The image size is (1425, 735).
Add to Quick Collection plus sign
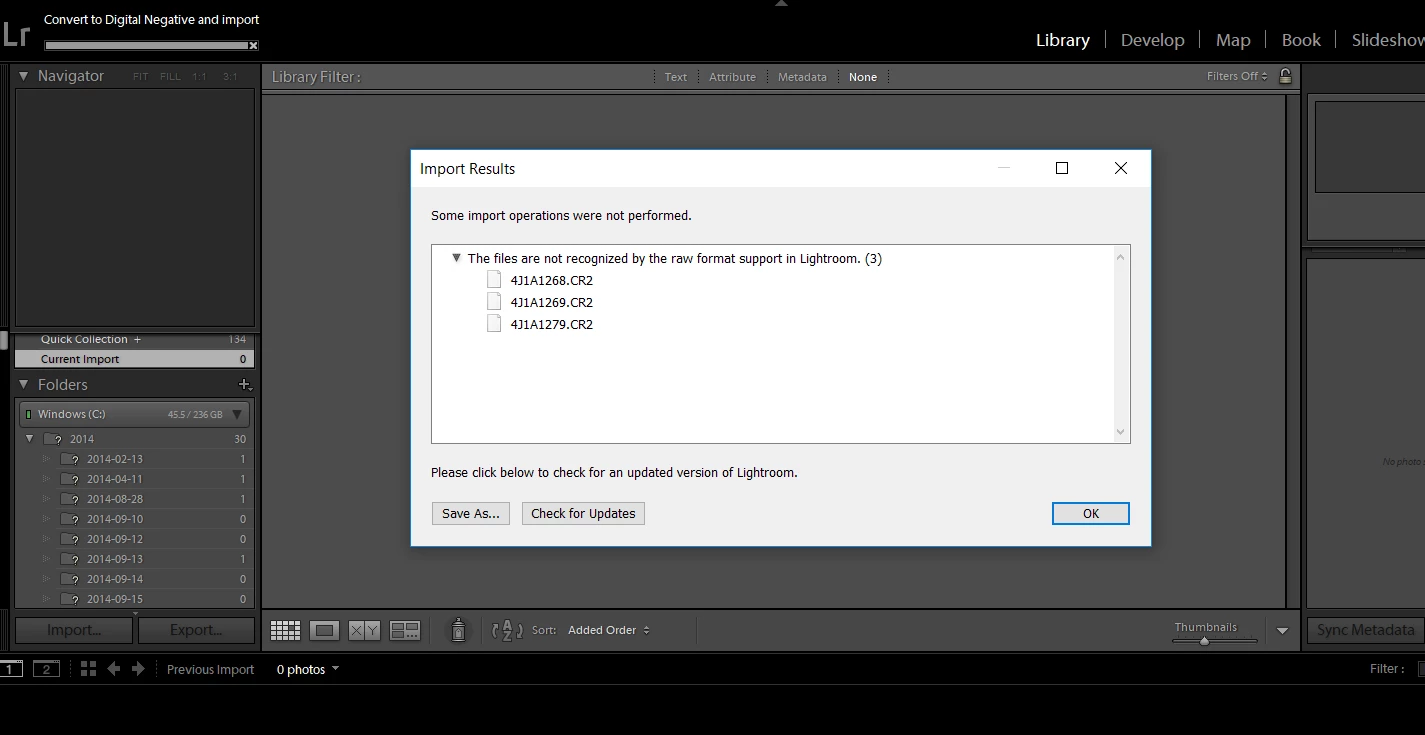pyautogui.click(x=137, y=339)
